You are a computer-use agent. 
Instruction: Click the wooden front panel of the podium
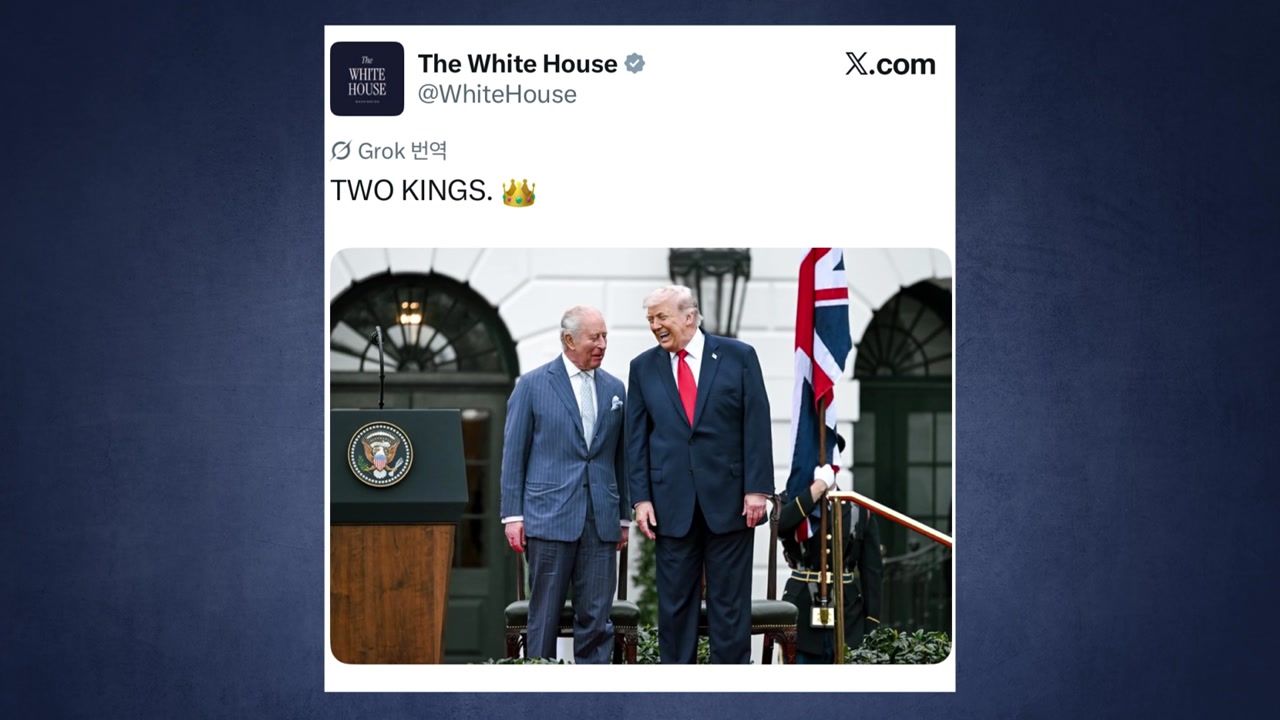(392, 593)
